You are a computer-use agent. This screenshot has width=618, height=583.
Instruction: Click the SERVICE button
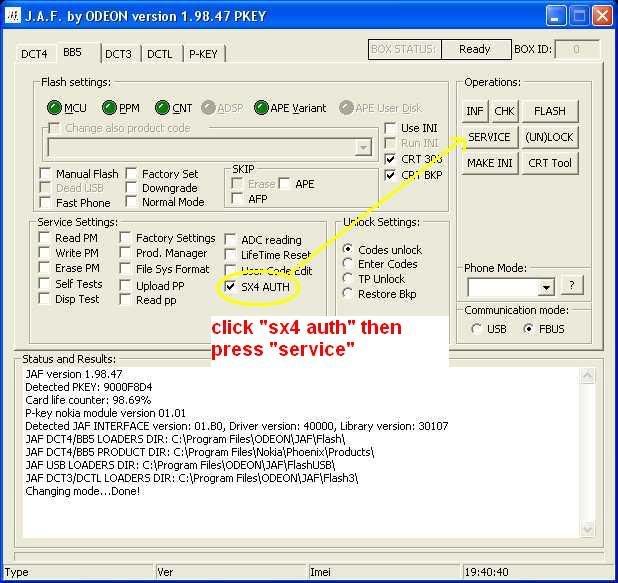[489, 137]
